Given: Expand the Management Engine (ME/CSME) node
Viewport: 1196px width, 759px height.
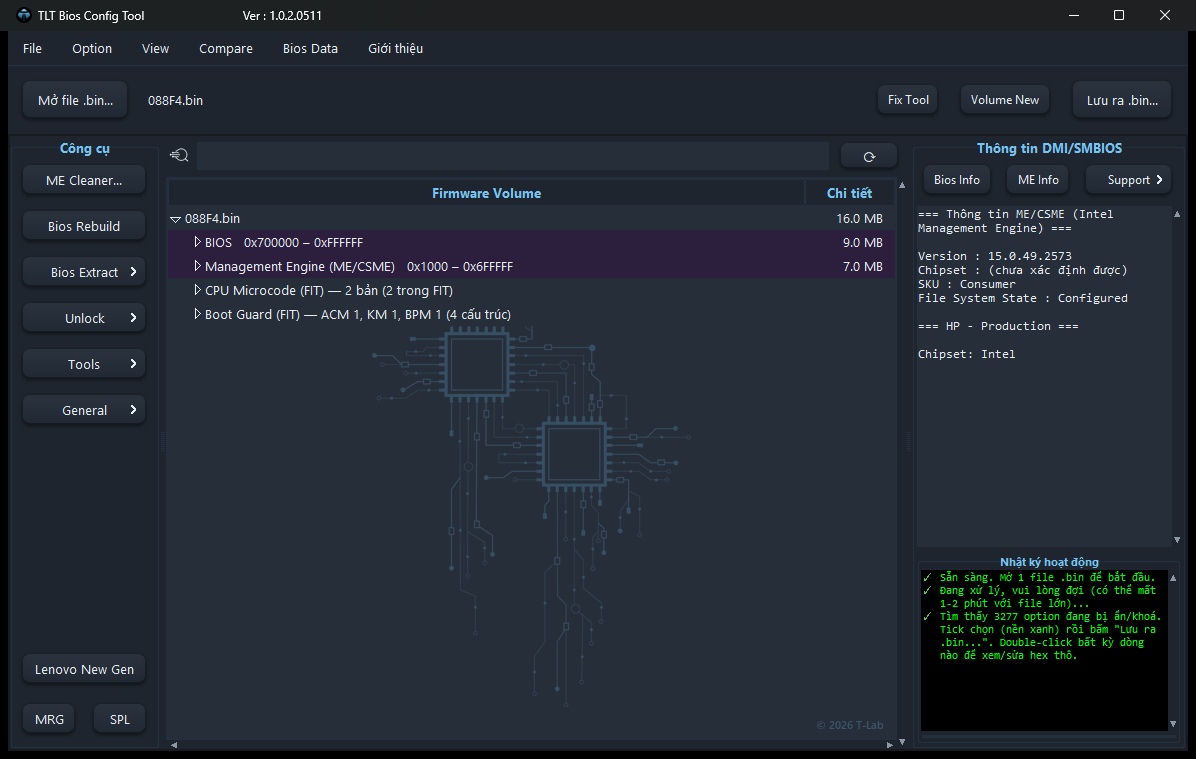Looking at the screenshot, I should point(198,266).
